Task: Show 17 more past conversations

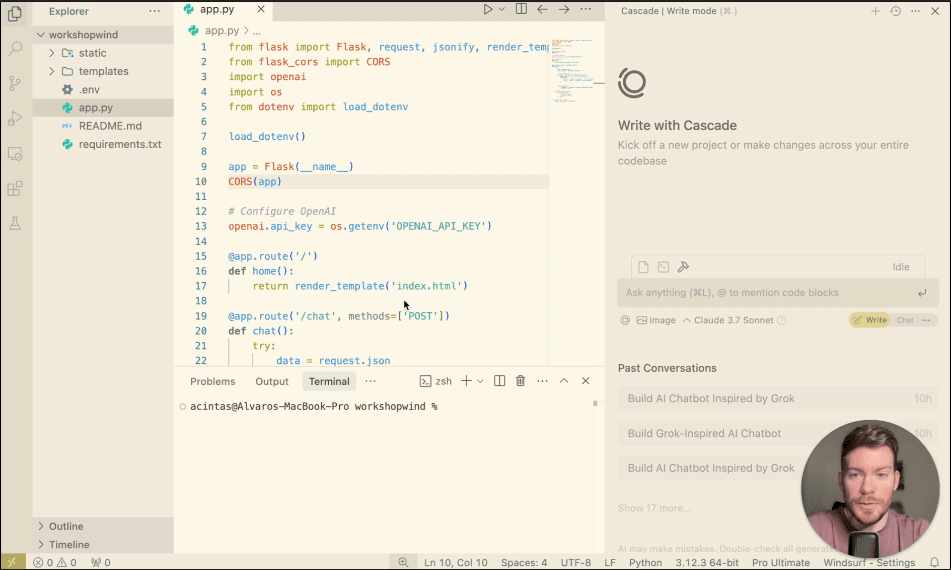Action: pos(654,508)
